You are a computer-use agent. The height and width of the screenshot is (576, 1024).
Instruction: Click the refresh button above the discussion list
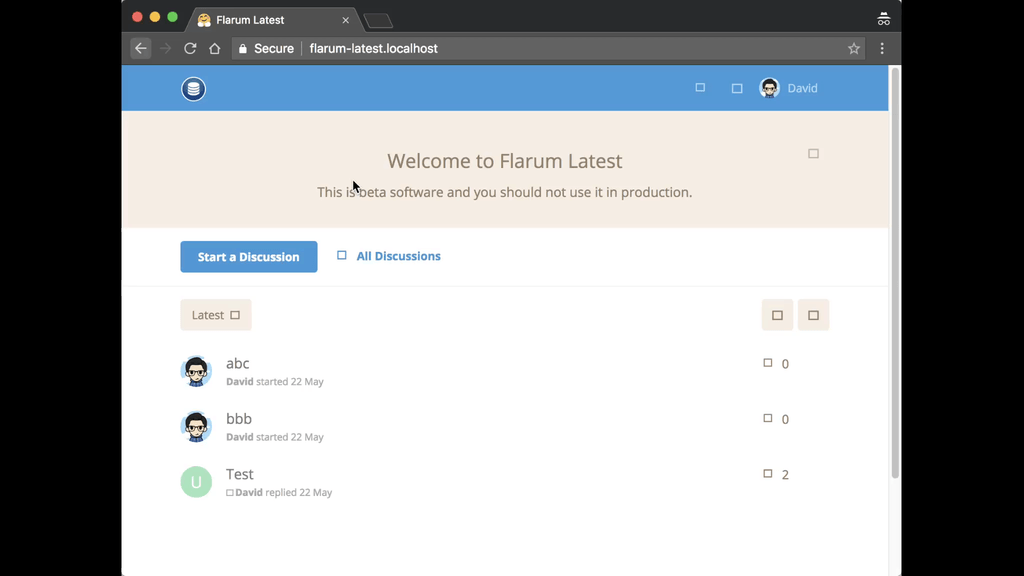coord(777,315)
